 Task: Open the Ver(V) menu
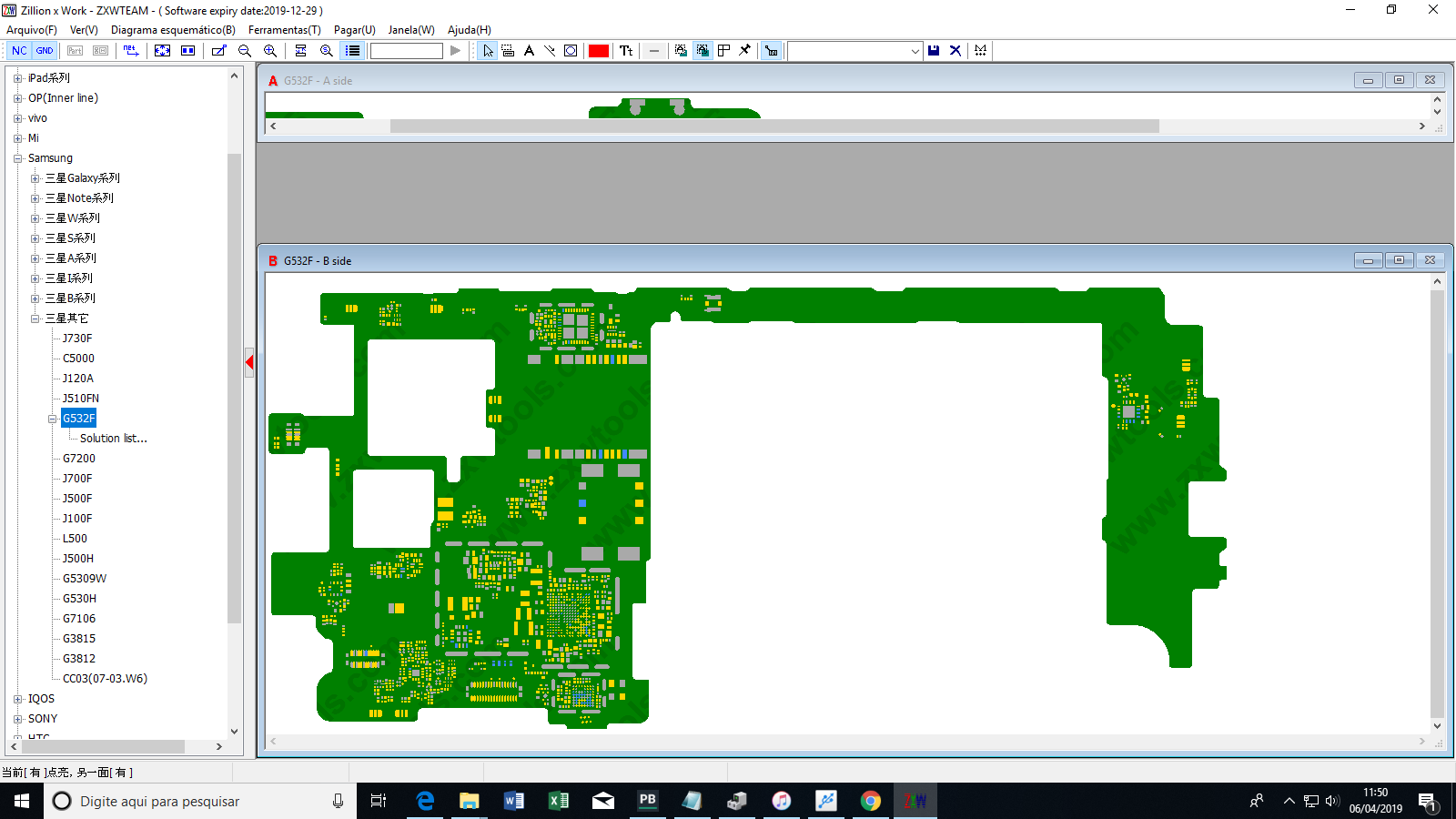(84, 30)
